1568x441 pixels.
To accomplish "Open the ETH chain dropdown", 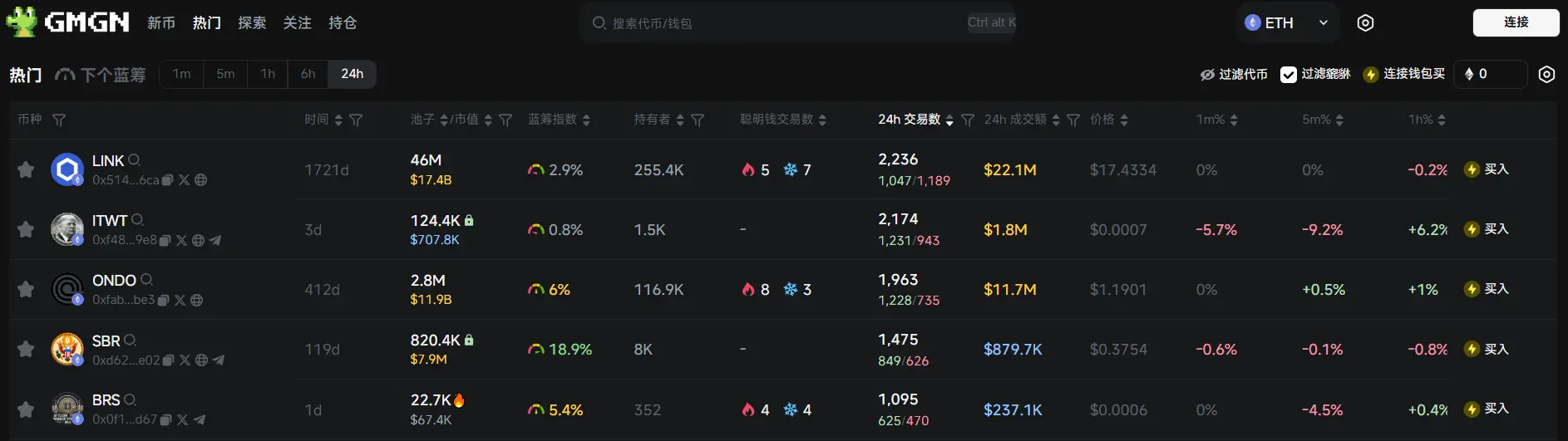I will click(1287, 23).
